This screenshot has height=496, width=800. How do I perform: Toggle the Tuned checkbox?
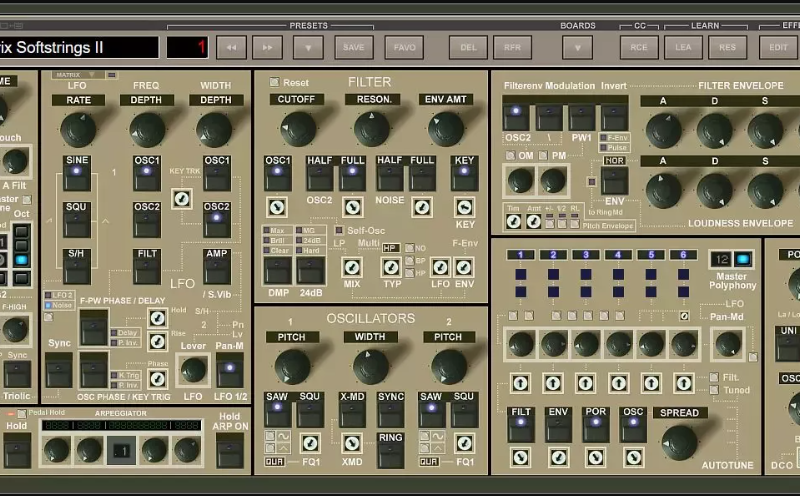coord(714,390)
